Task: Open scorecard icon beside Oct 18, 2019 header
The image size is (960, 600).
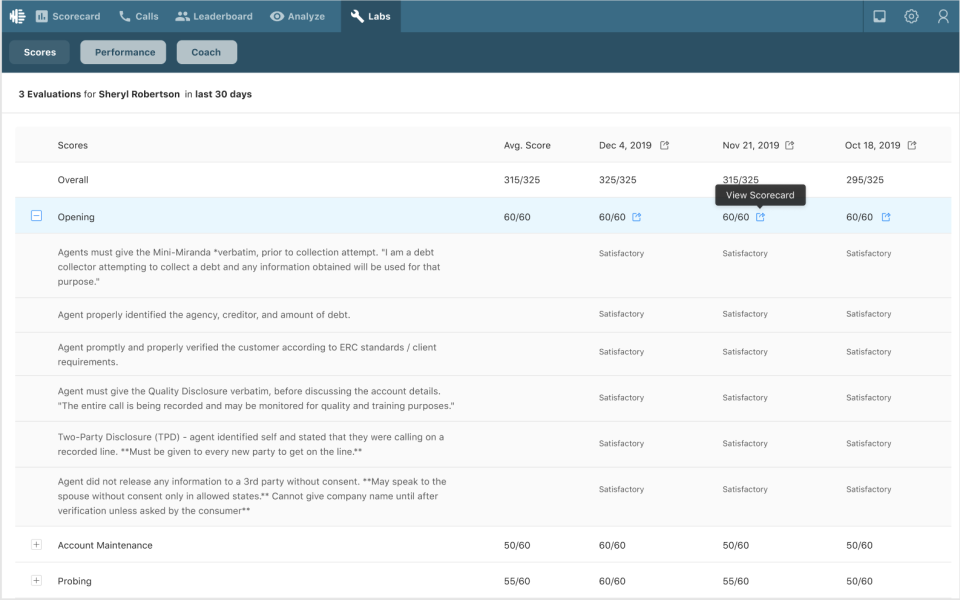Action: [912, 145]
